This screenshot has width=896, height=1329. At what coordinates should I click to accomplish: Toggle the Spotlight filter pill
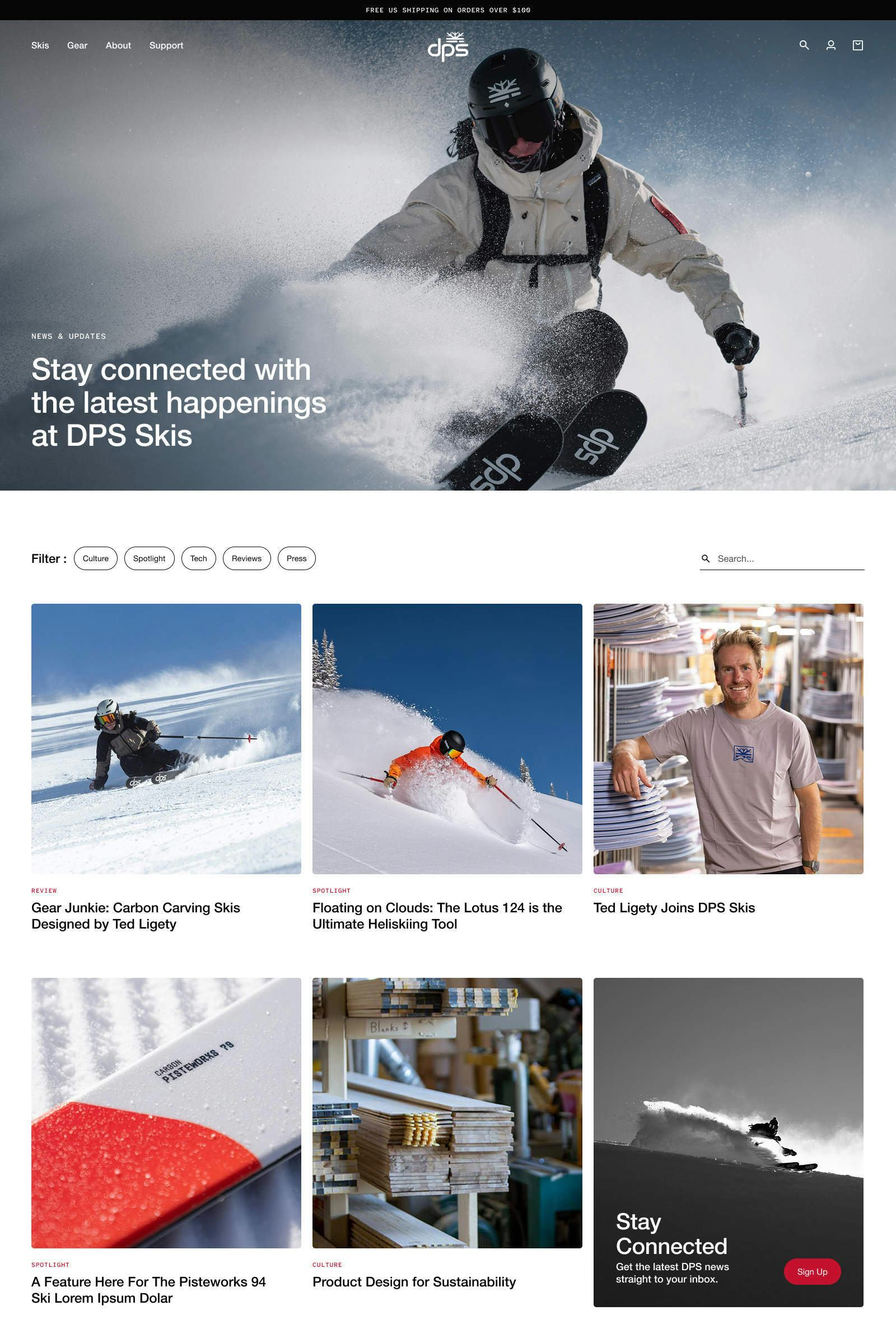coord(149,558)
